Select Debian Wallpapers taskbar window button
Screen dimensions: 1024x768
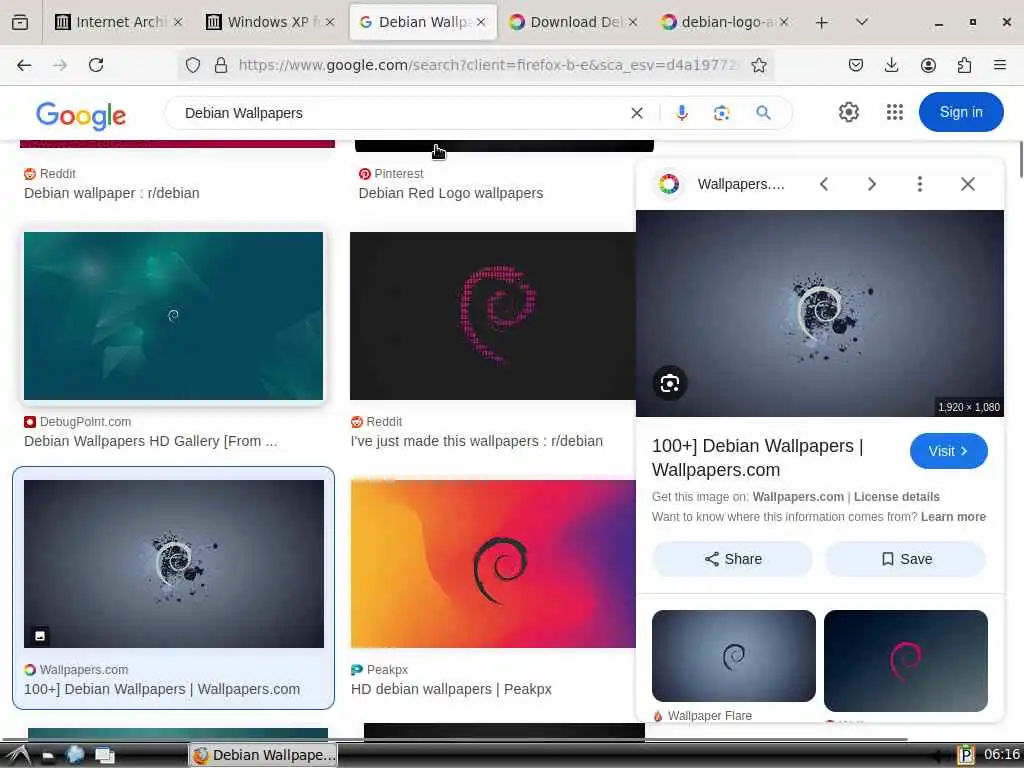(264, 755)
